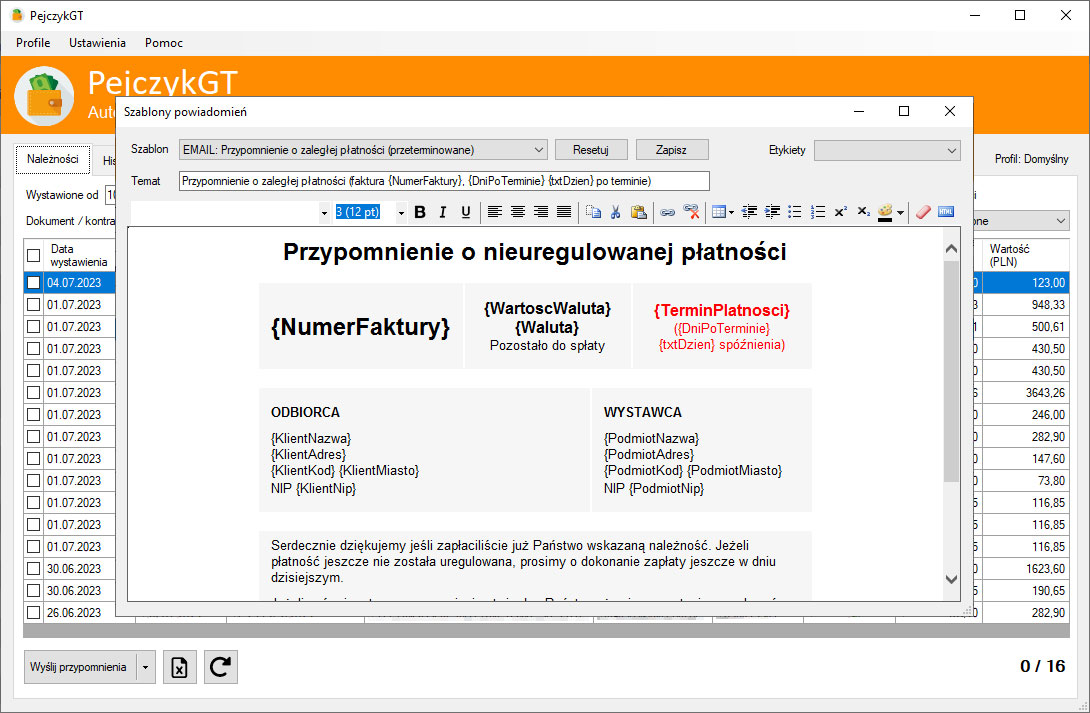
Task: Open the Etykiety labels dropdown
Action: (887, 150)
